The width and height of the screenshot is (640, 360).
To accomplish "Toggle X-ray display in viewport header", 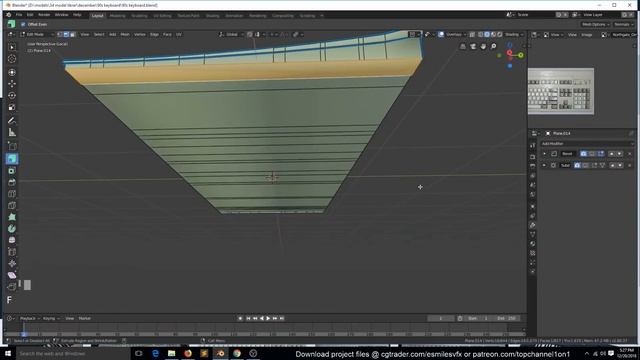I will point(472,35).
